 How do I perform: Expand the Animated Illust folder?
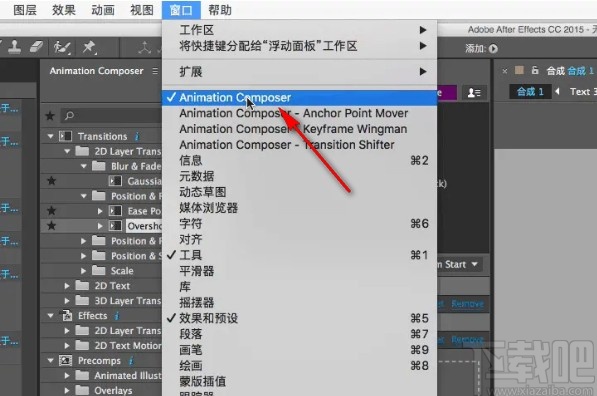click(x=67, y=375)
